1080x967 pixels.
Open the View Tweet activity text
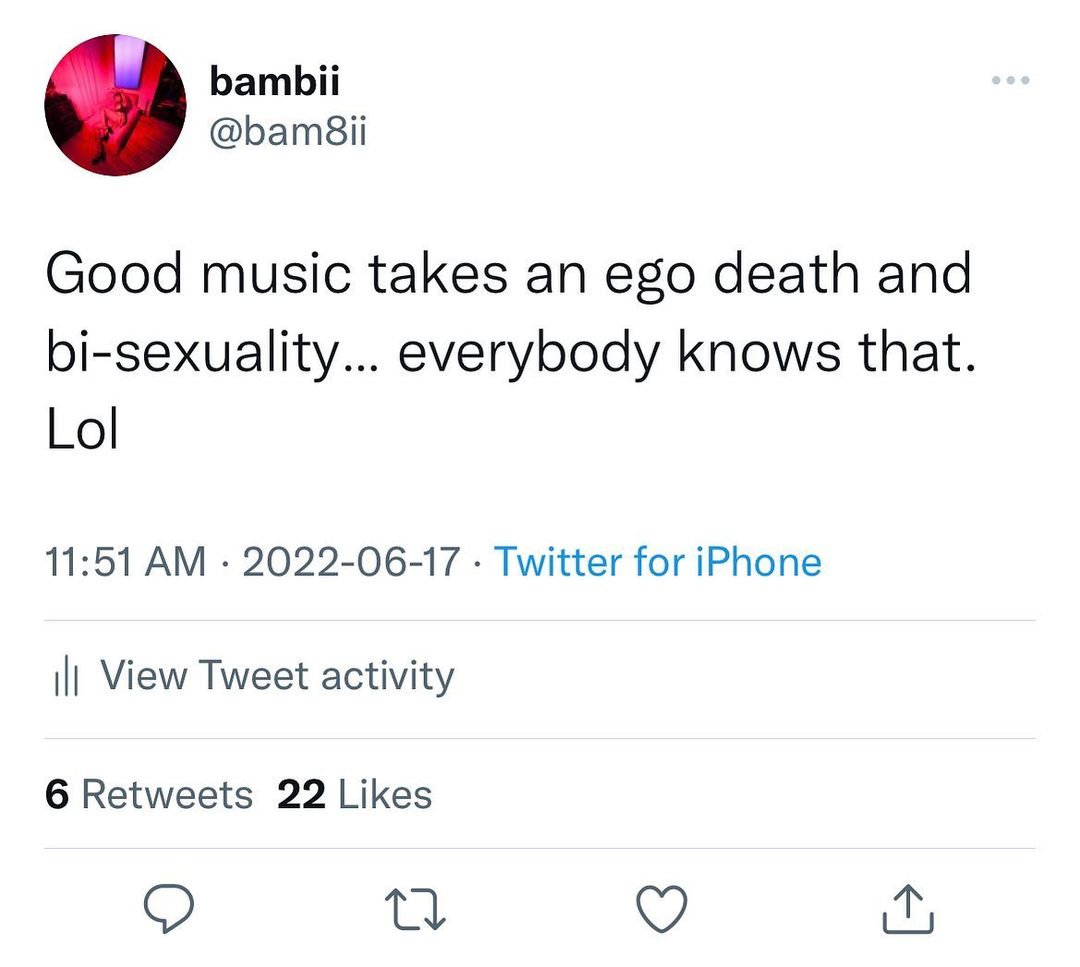277,676
